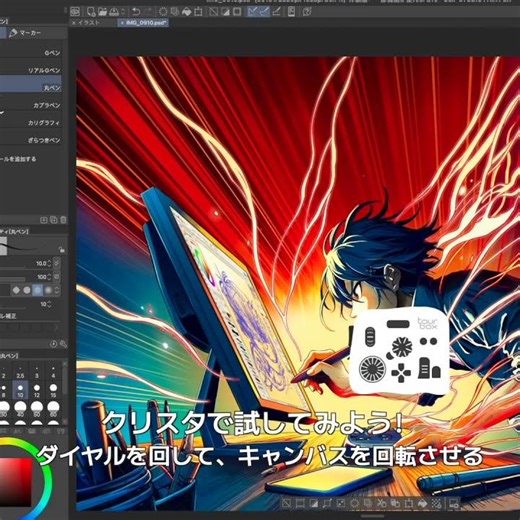Click the opacity slider bar
520x520 pixels.
13,280
